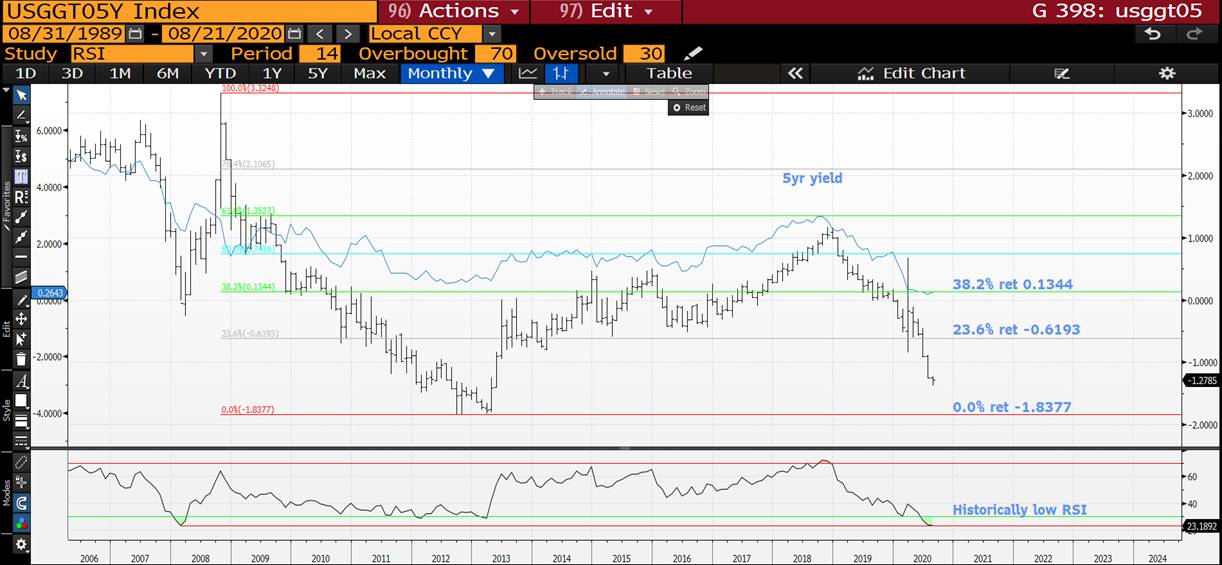The height and width of the screenshot is (565, 1222).
Task: Click the colored dots mode icon
Action: click(21, 523)
